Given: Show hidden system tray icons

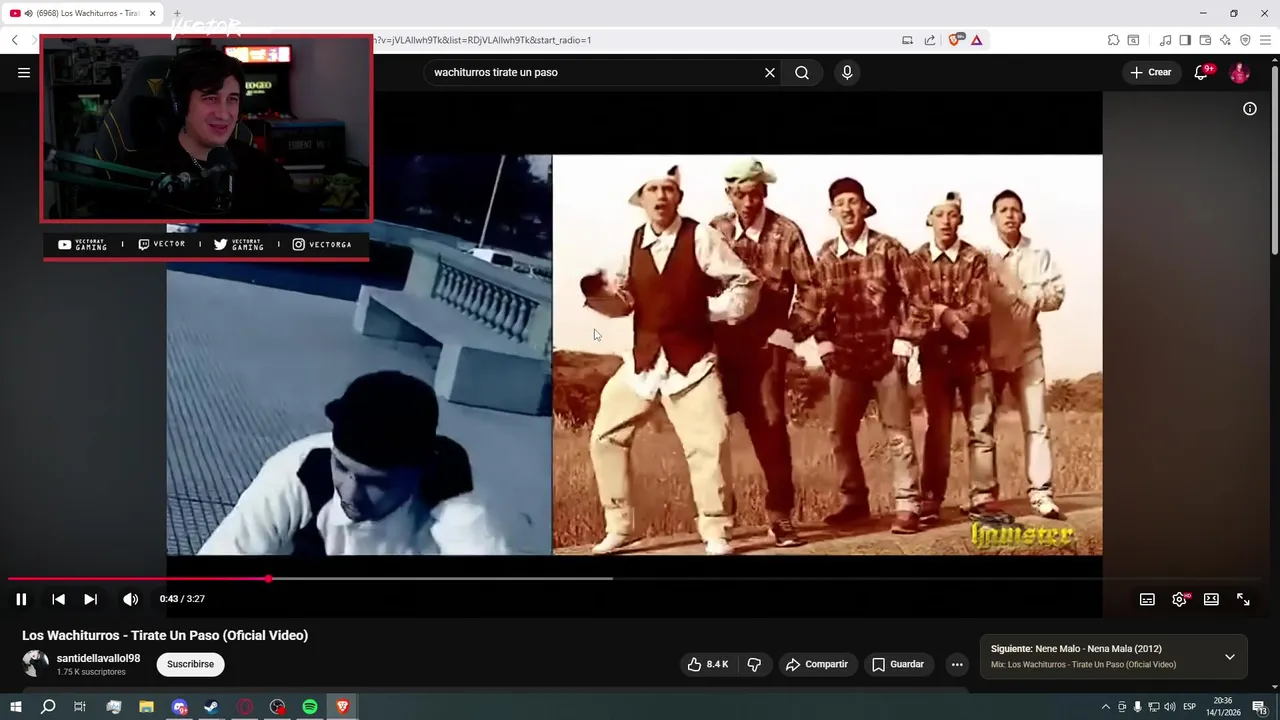Looking at the screenshot, I should click(x=1105, y=707).
